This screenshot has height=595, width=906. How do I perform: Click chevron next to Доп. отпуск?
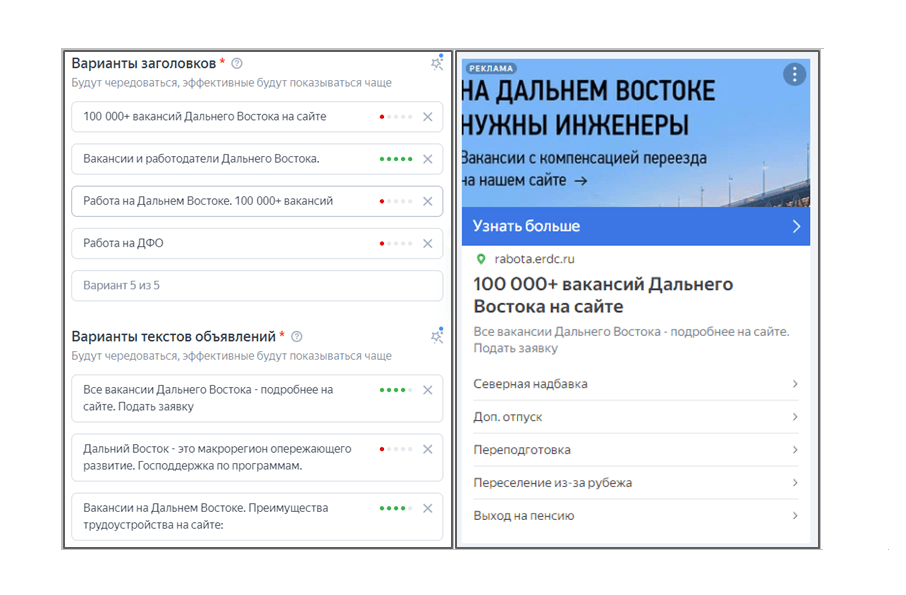(795, 417)
